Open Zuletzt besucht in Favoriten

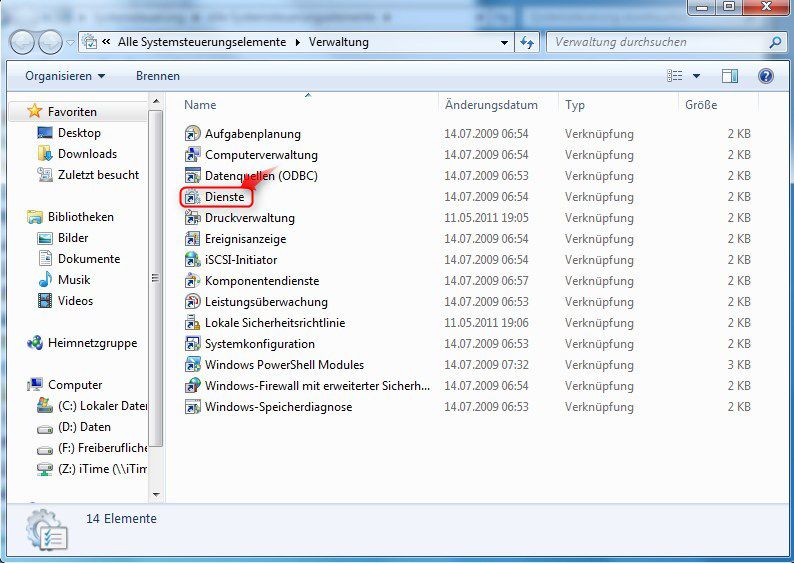(98, 175)
